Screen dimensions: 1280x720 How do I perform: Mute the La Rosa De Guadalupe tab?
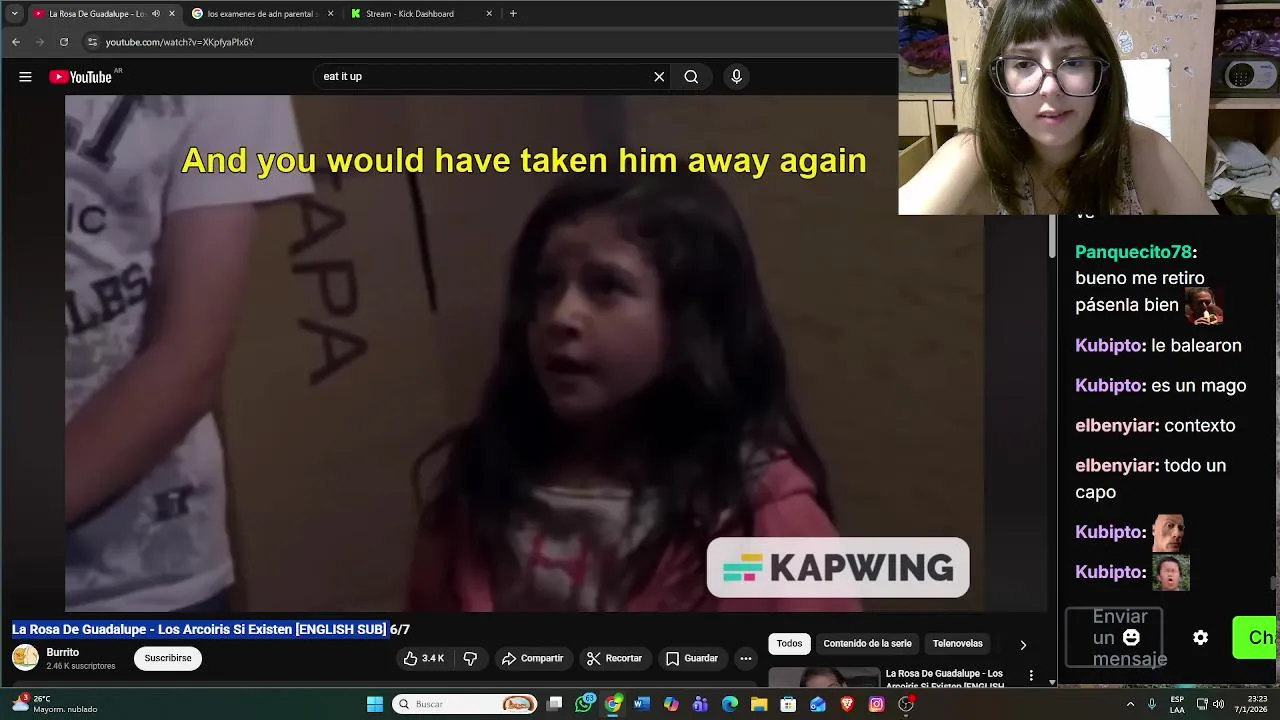(155, 14)
